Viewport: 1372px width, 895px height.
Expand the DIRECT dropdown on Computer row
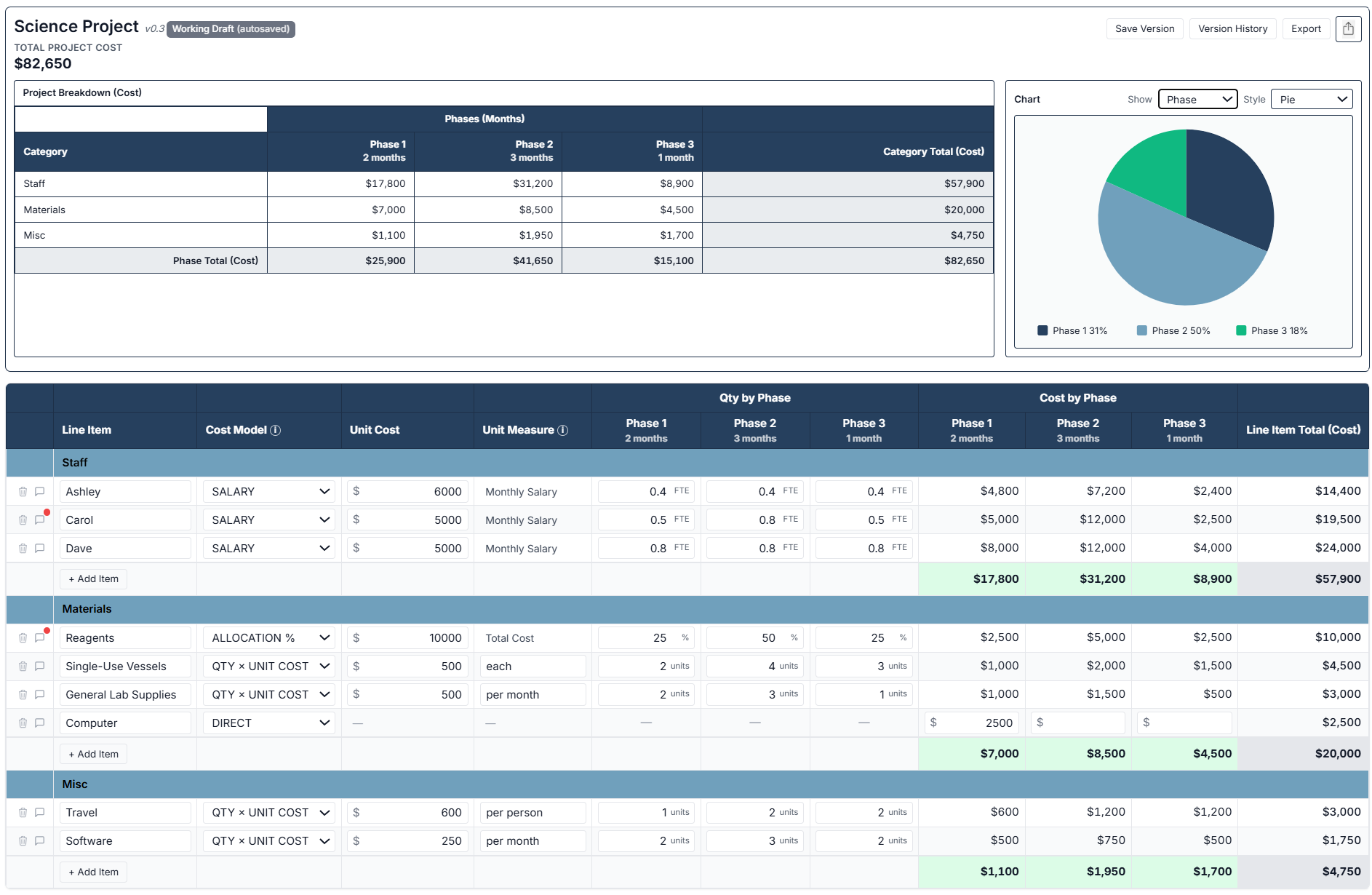click(268, 723)
